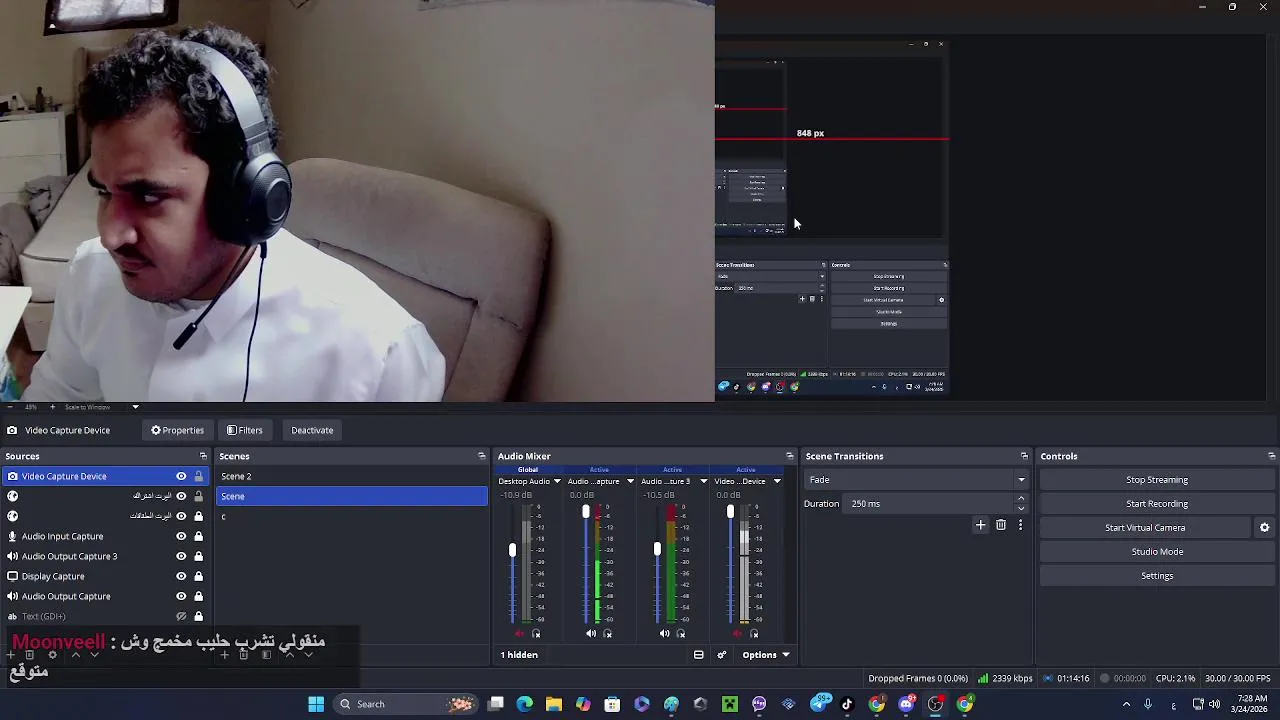Viewport: 1280px width, 720px height.
Task: Unmute the Desktop Audio channel
Action: 518,633
